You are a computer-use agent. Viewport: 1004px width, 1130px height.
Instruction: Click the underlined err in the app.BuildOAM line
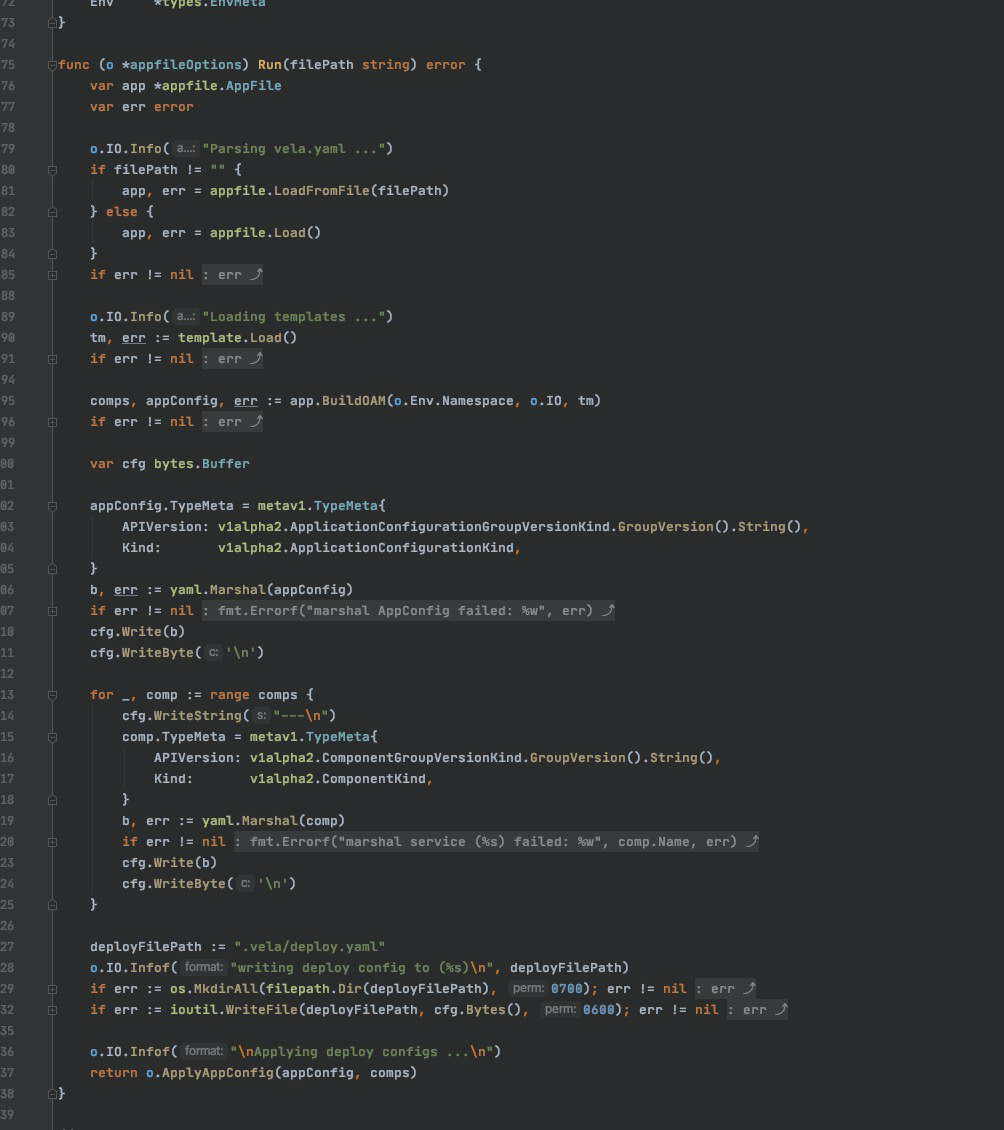(x=245, y=400)
